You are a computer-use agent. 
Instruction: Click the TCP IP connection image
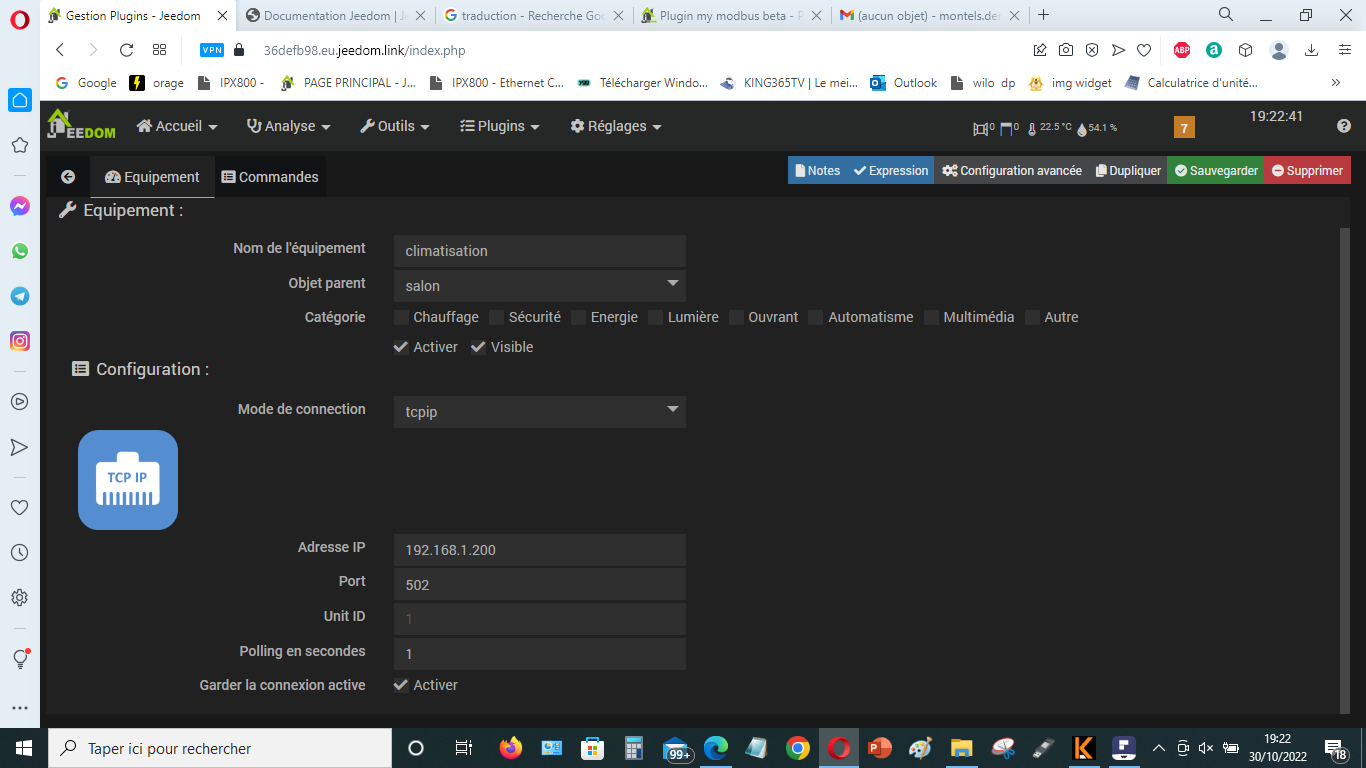(x=128, y=480)
